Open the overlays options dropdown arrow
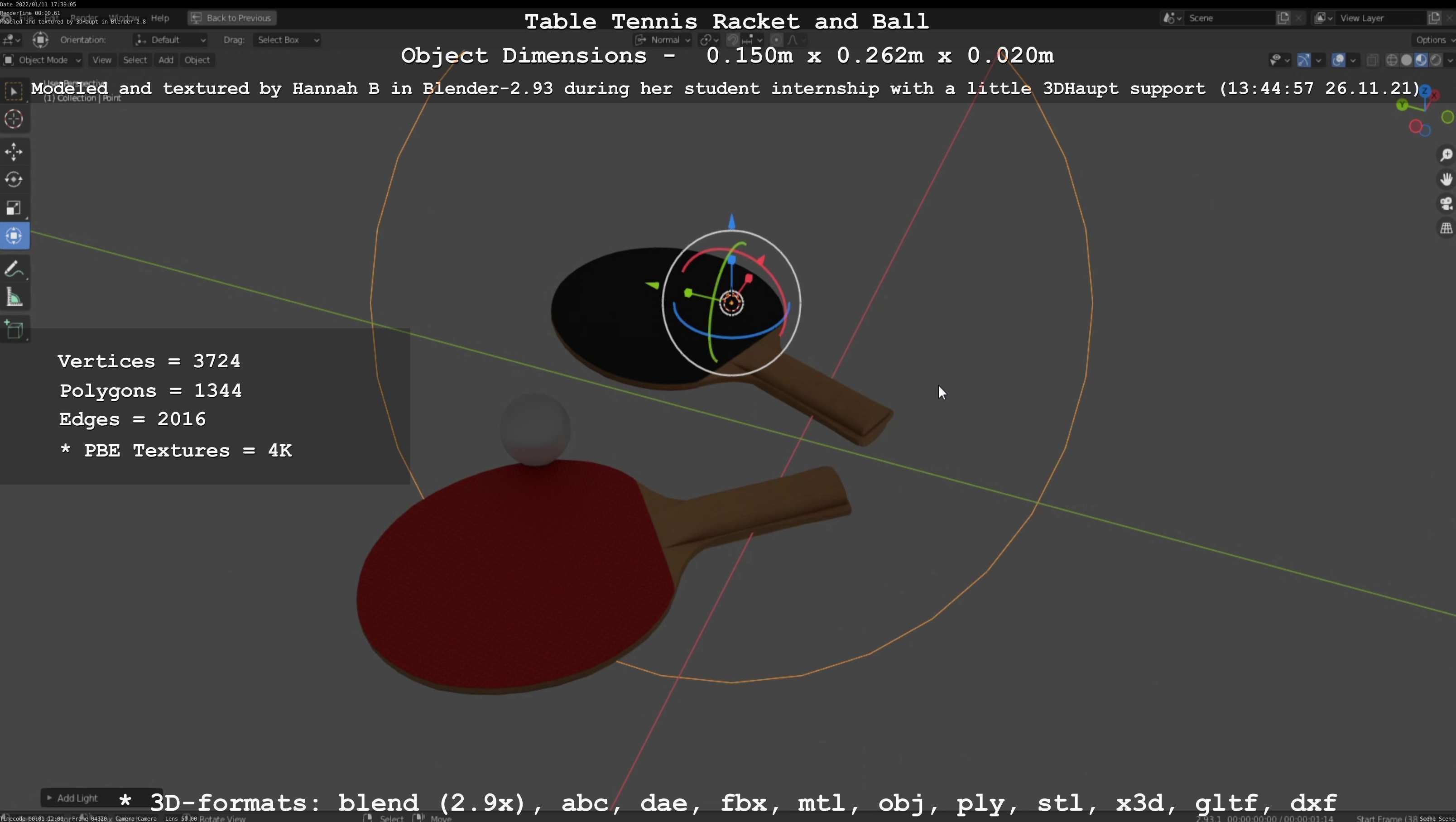 [1353, 60]
